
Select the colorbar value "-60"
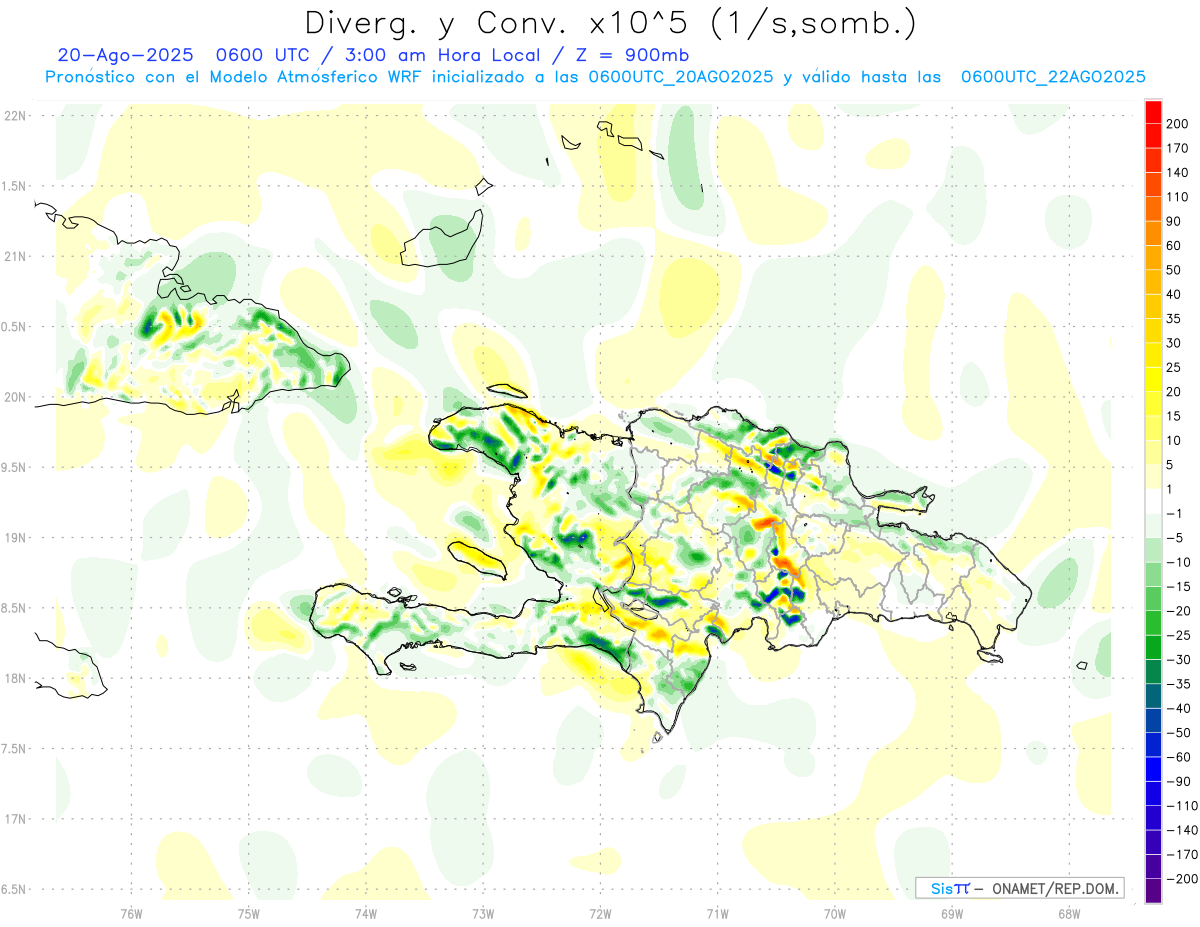(x=1178, y=757)
